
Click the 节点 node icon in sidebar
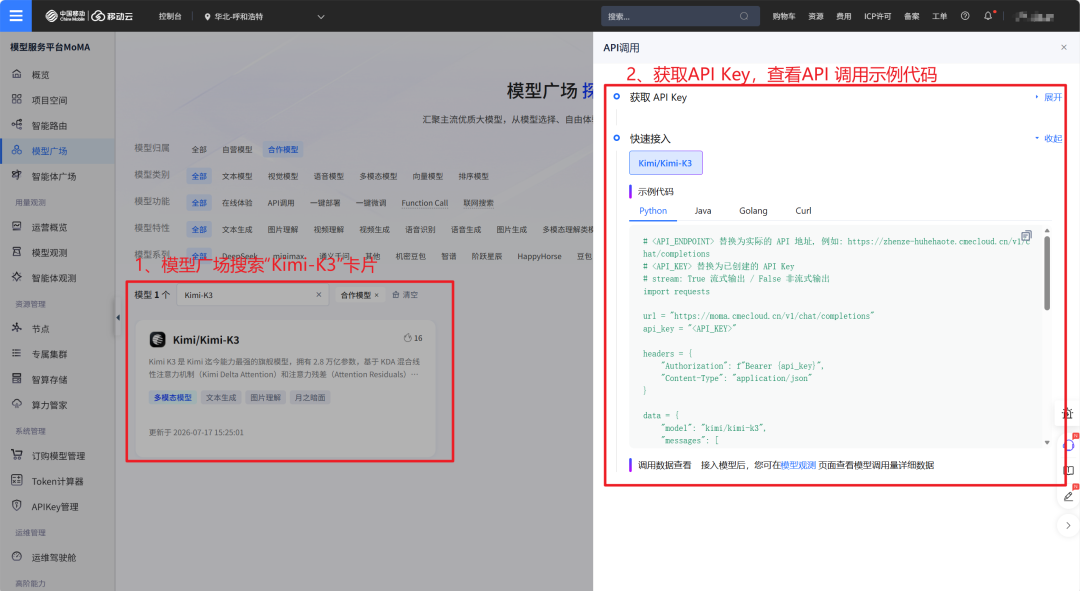17,328
